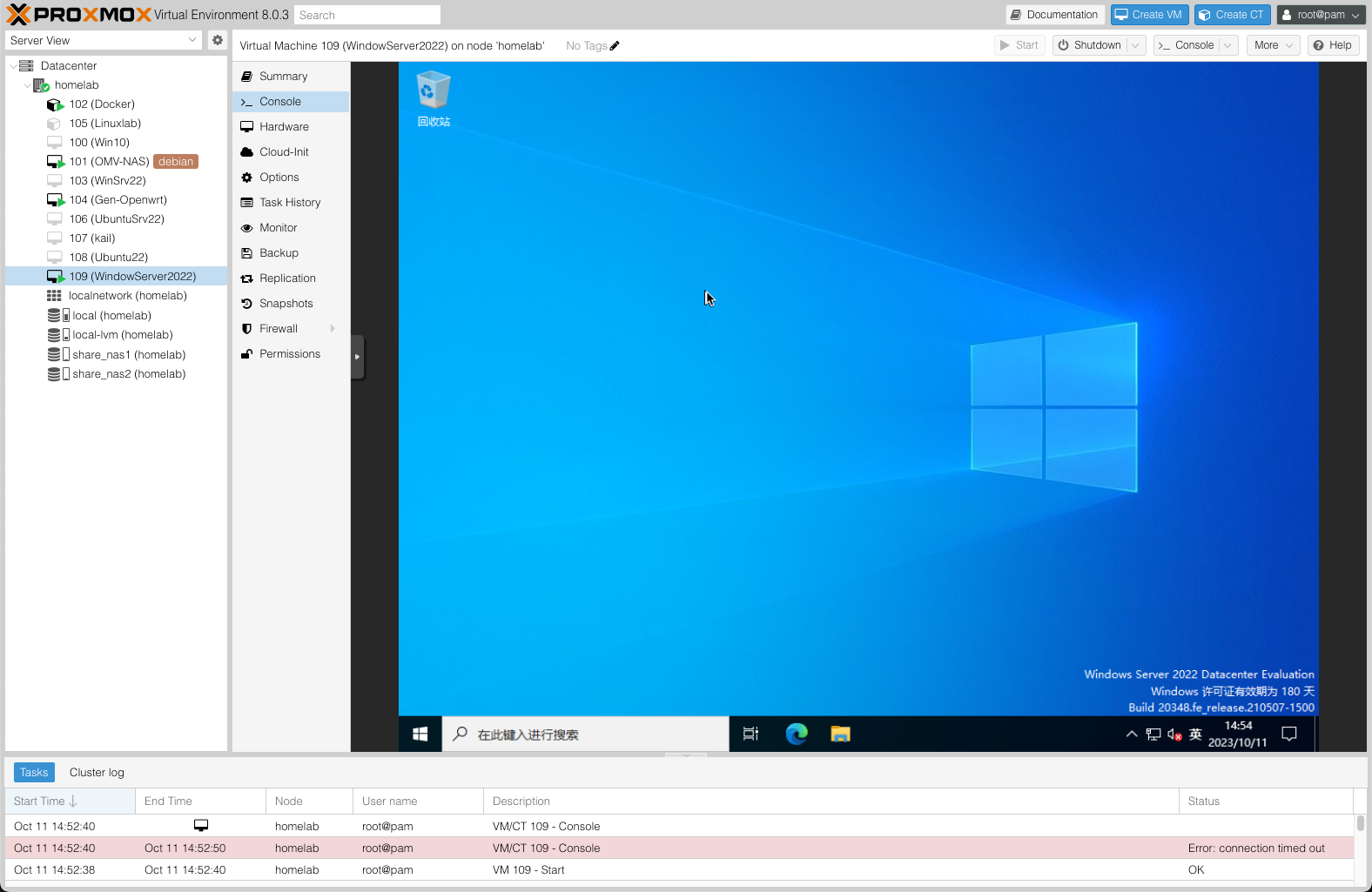This screenshot has height=892, width=1372.
Task: Click the Start VM button
Action: (x=1019, y=45)
